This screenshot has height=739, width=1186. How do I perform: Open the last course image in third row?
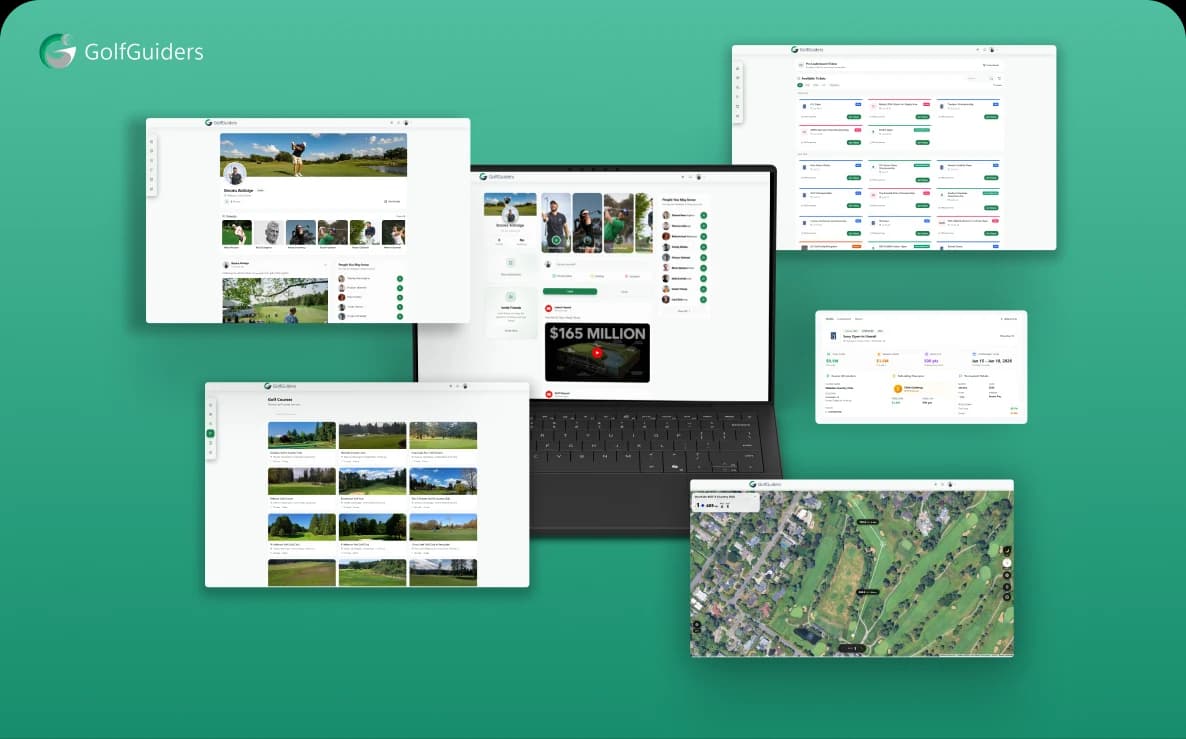443,527
